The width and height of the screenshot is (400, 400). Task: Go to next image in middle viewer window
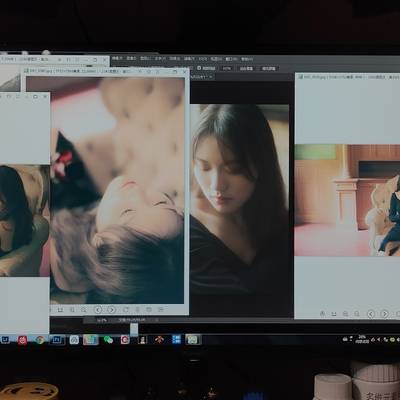coord(112,310)
